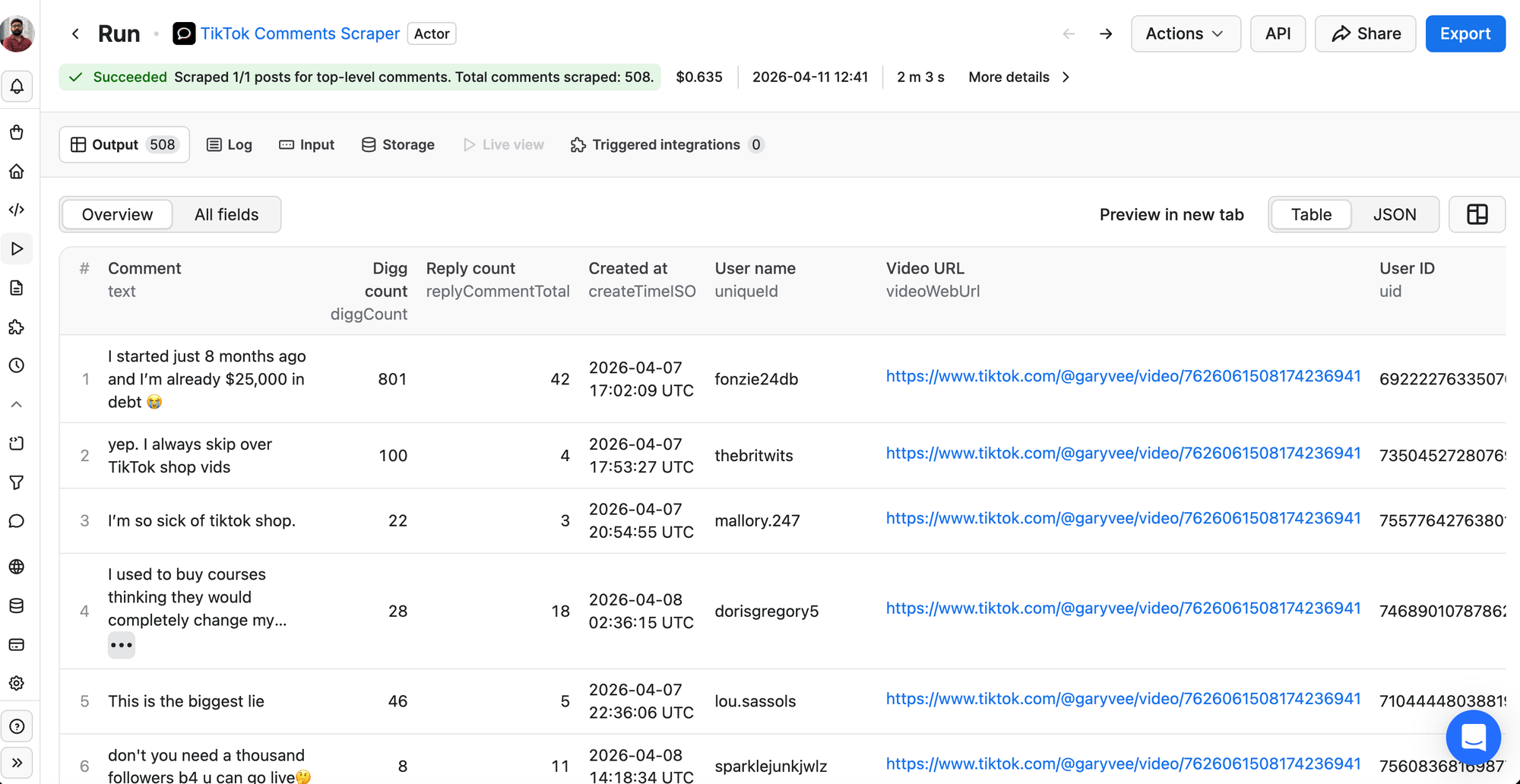Expand truncated comment with the ellipsis button
This screenshot has height=784, width=1520.
(122, 645)
